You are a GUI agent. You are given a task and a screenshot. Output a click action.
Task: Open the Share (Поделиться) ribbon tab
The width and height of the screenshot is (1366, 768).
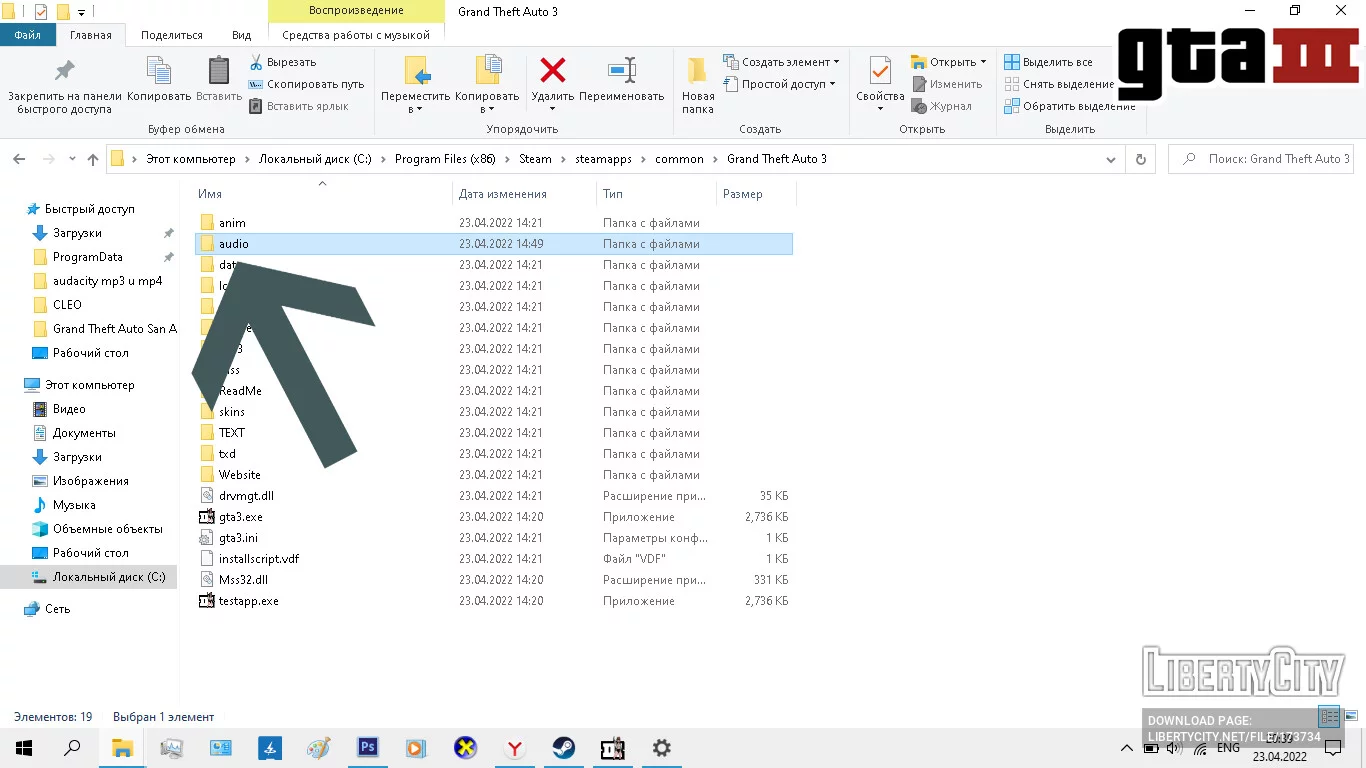[172, 35]
